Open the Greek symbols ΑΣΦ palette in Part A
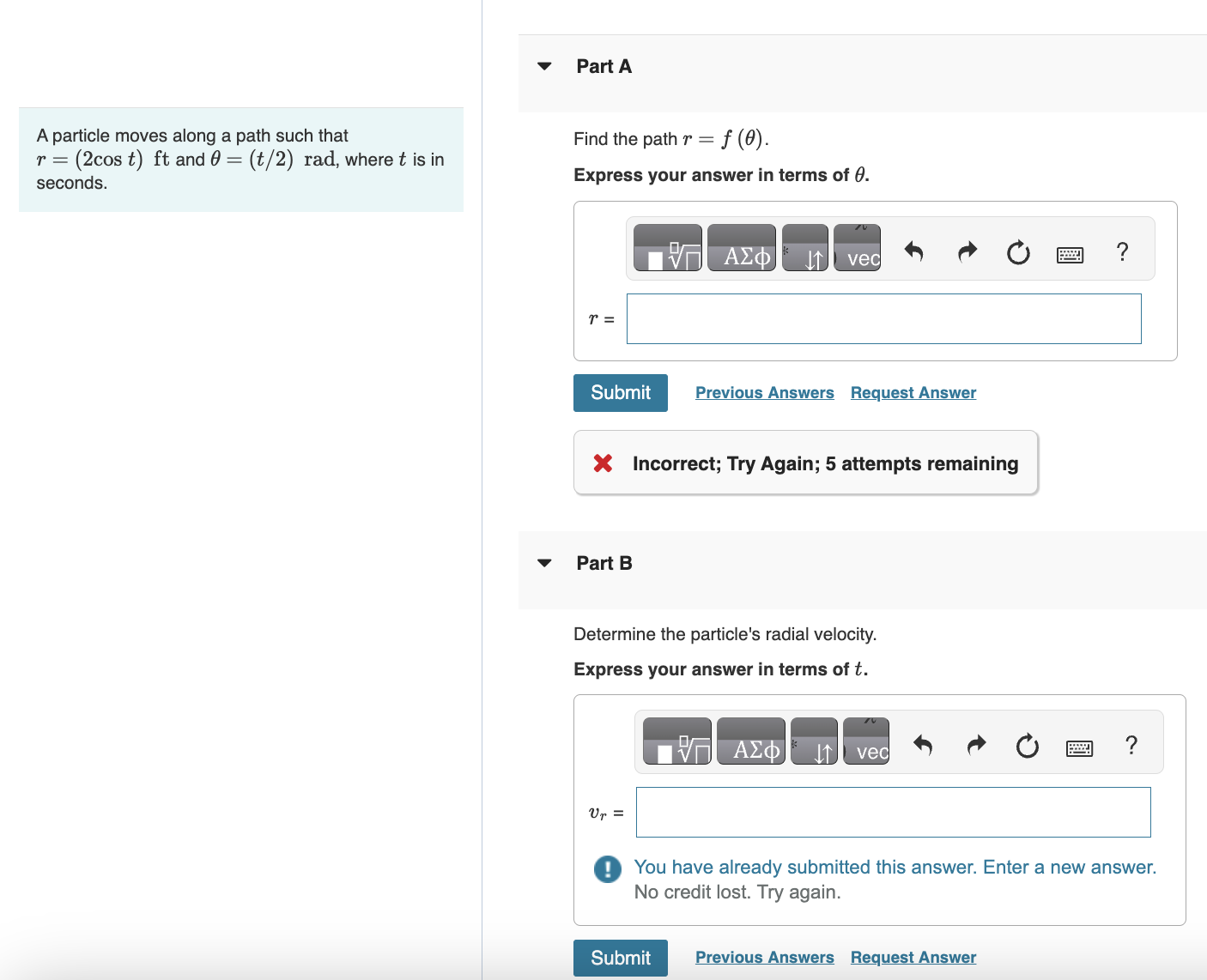 [x=741, y=249]
